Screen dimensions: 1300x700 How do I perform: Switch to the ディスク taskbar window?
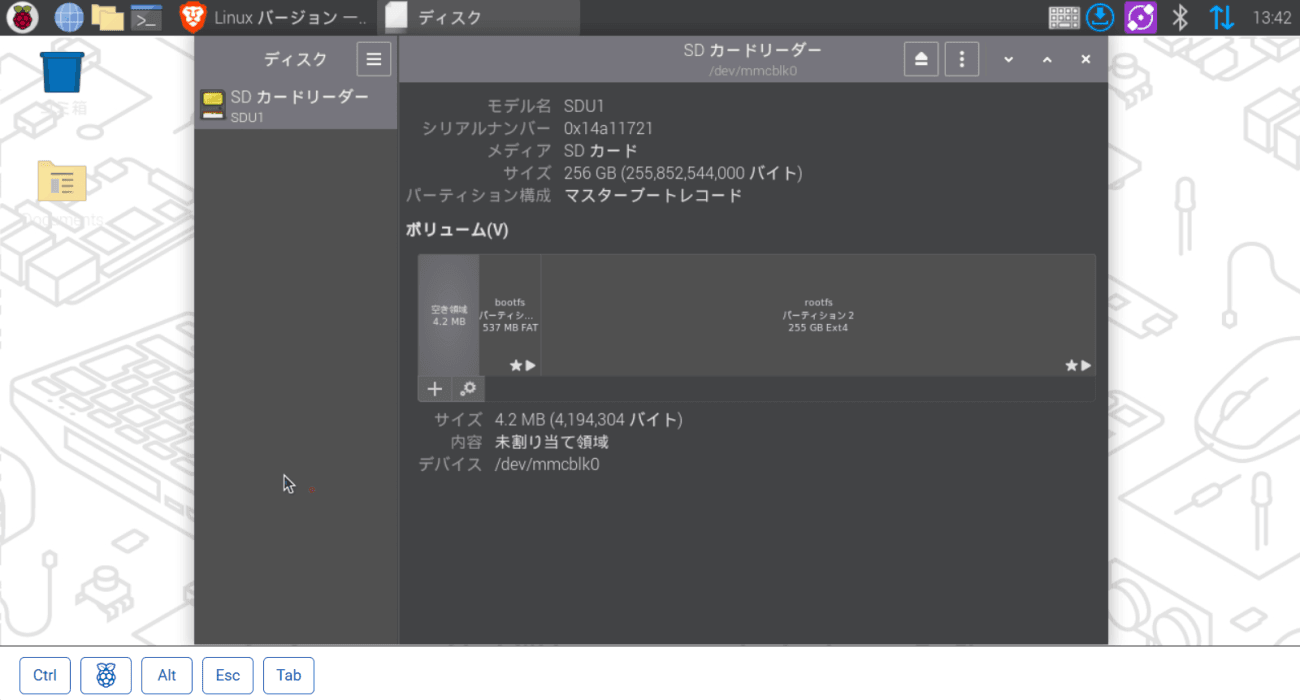tap(480, 17)
